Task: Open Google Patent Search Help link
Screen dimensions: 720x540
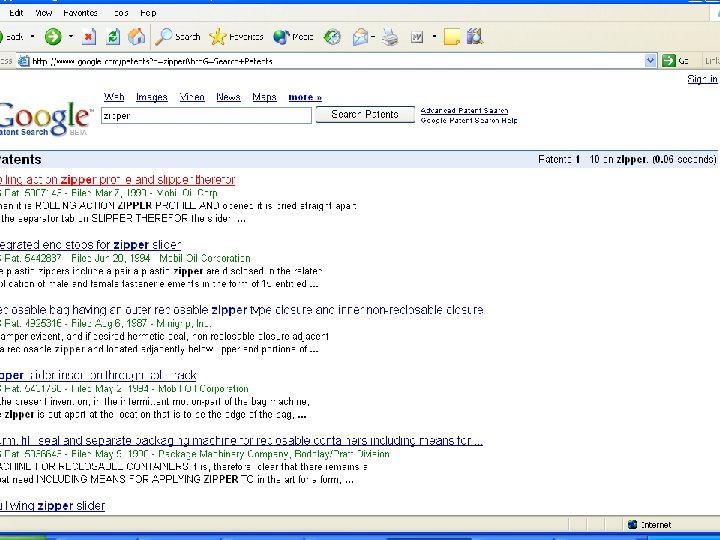Action: 469,120
